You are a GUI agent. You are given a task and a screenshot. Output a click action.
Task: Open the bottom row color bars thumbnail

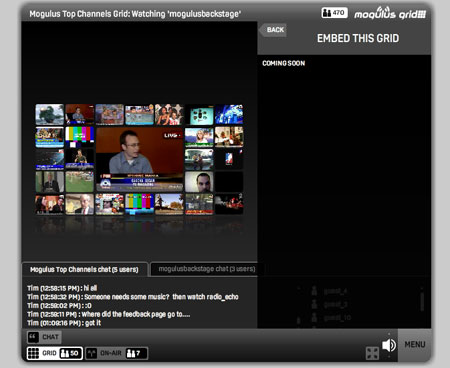point(139,204)
